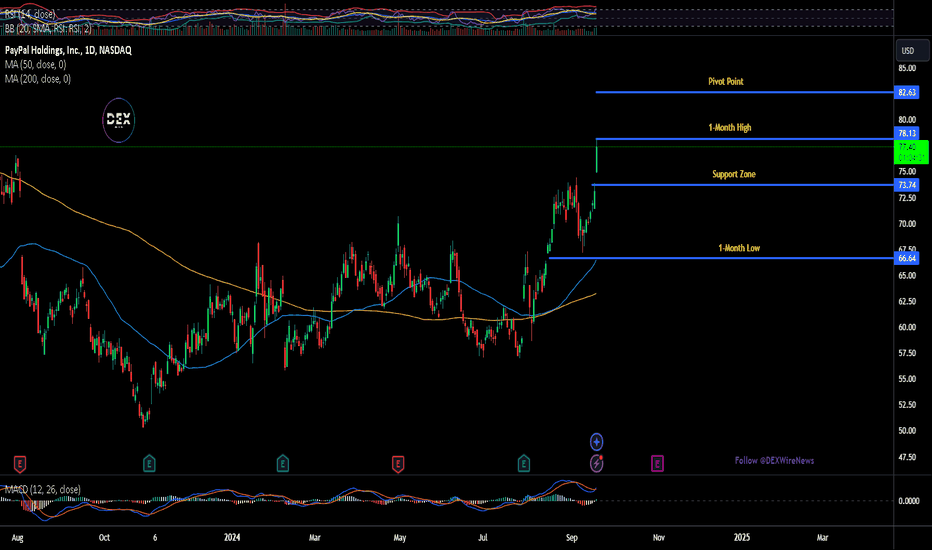Click the red earnings marker above the Aug label
Viewport: 932px width, 550px height.
[x=20, y=464]
